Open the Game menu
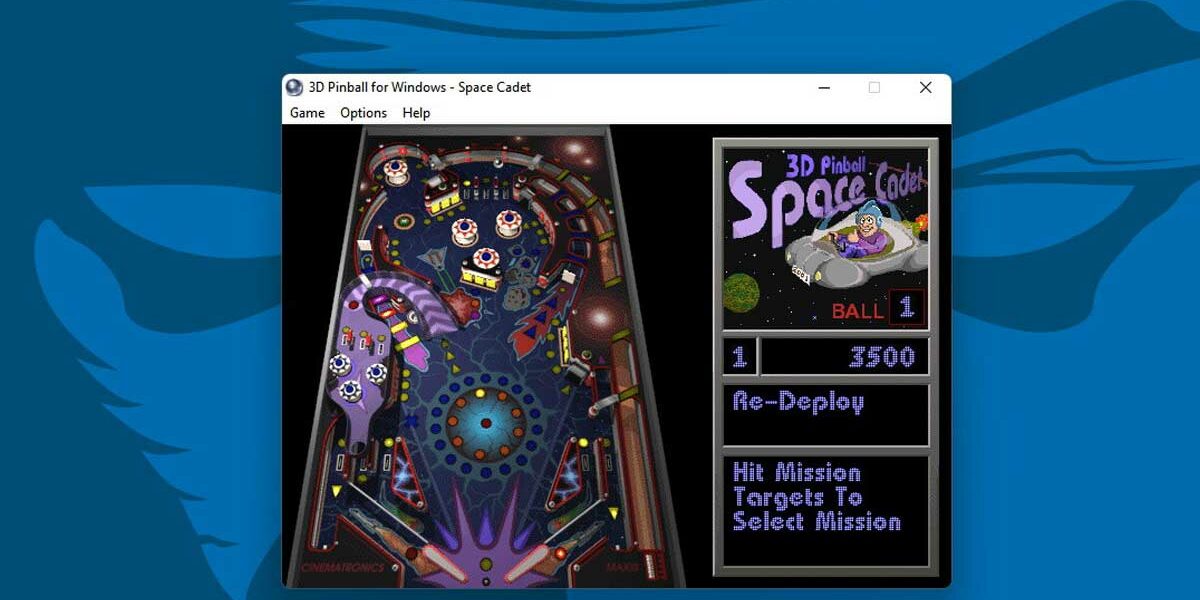Viewport: 1200px width, 600px height. pyautogui.click(x=306, y=113)
